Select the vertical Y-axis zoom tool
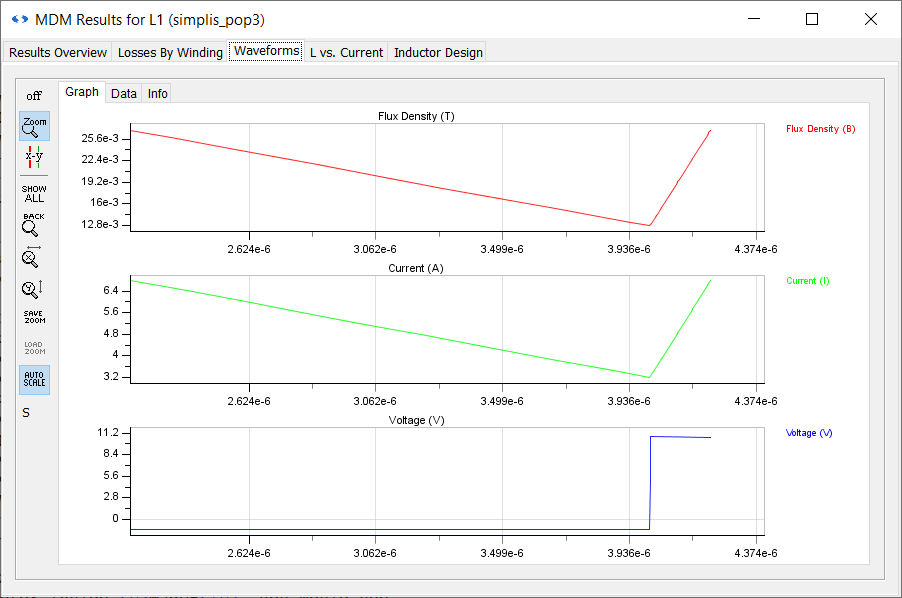 [34, 289]
